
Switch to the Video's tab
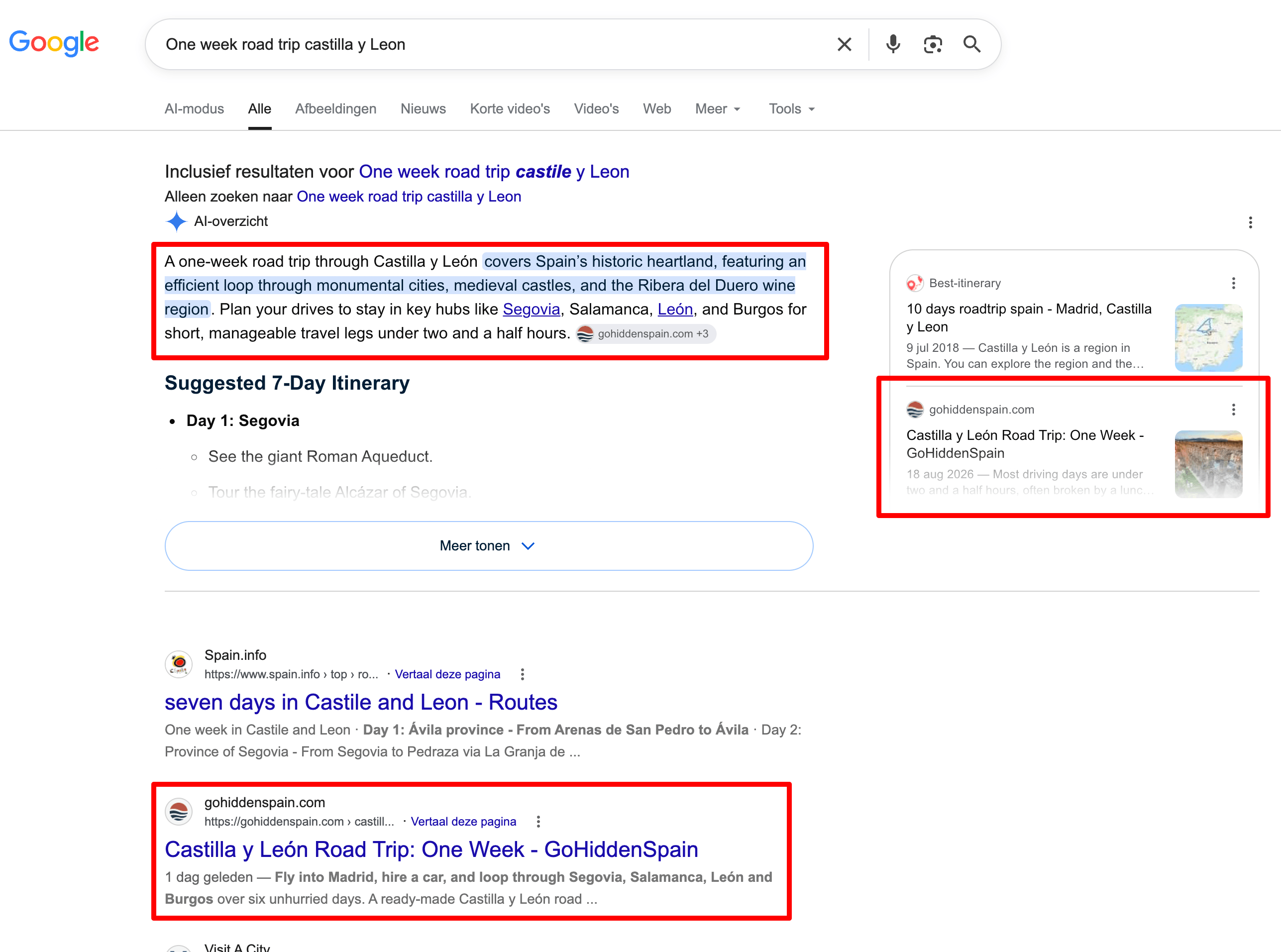pyautogui.click(x=596, y=109)
